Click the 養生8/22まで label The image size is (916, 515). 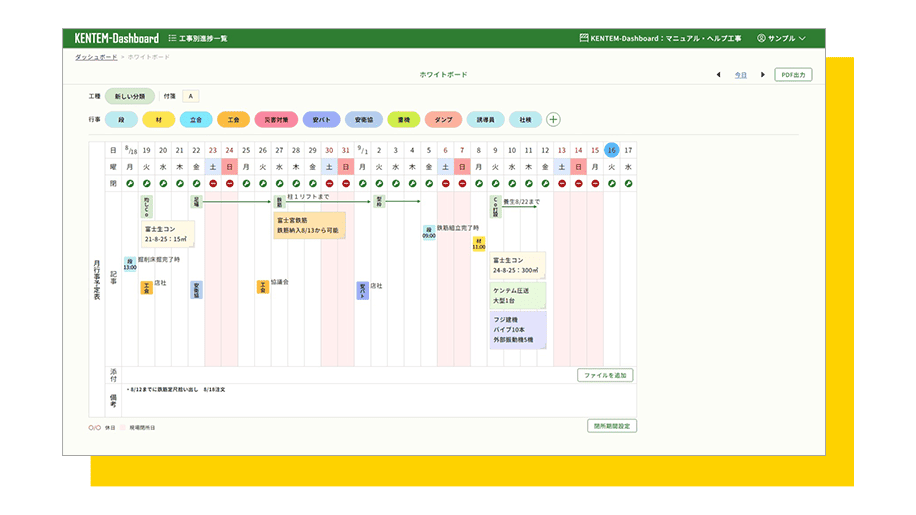(521, 201)
